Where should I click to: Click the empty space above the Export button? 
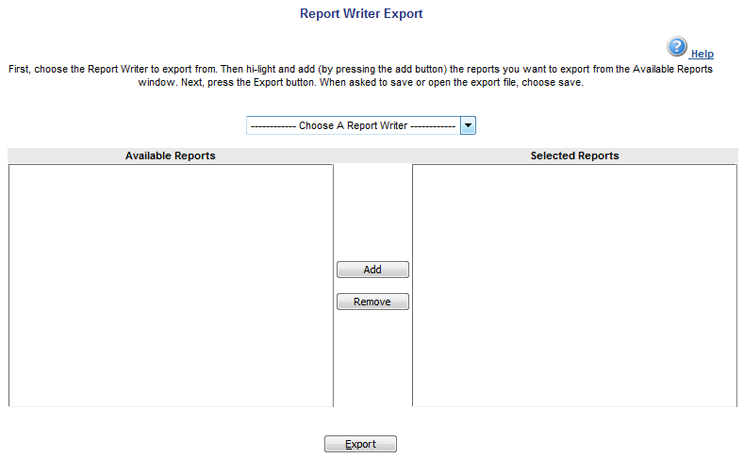[360, 420]
